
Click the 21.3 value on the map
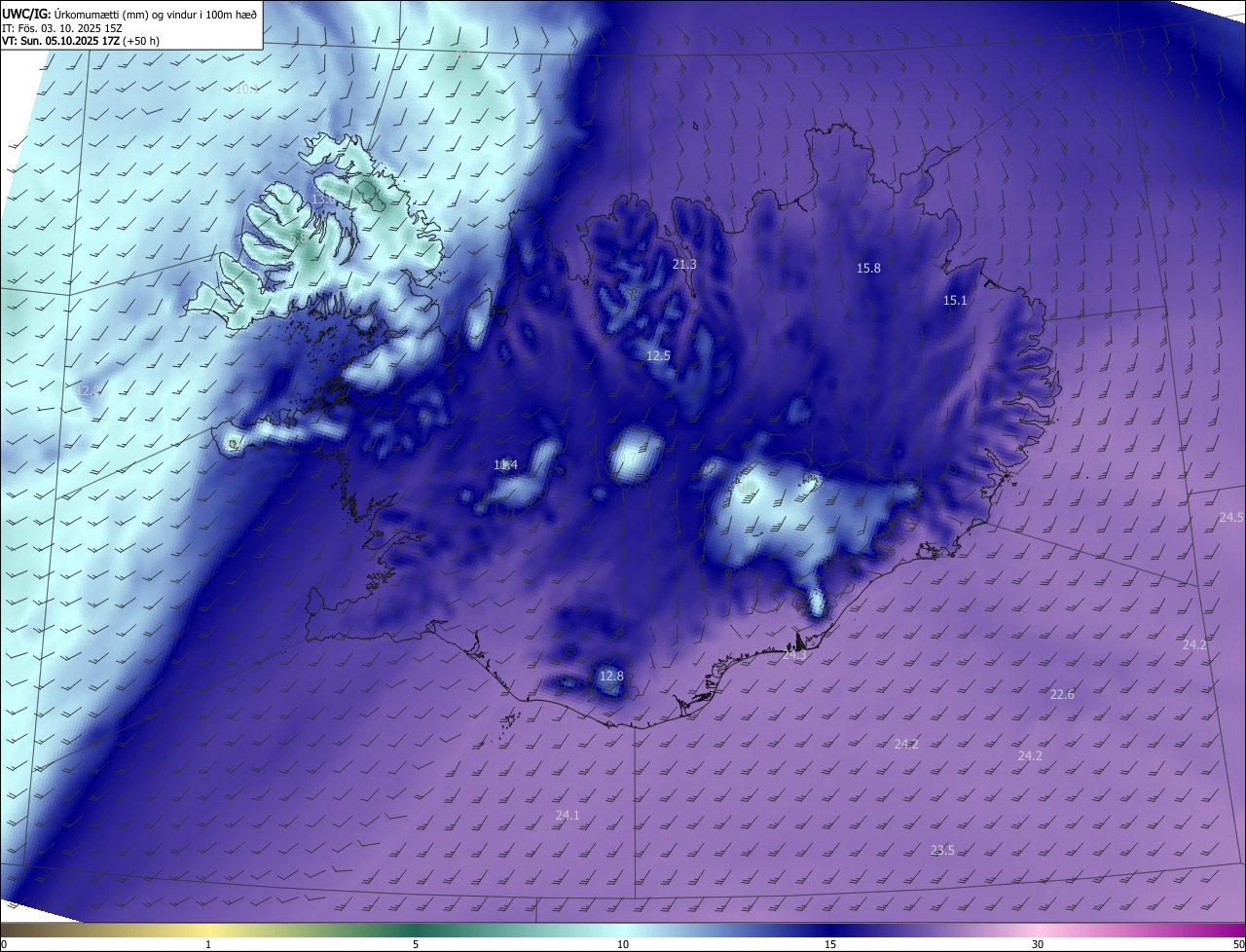684,264
